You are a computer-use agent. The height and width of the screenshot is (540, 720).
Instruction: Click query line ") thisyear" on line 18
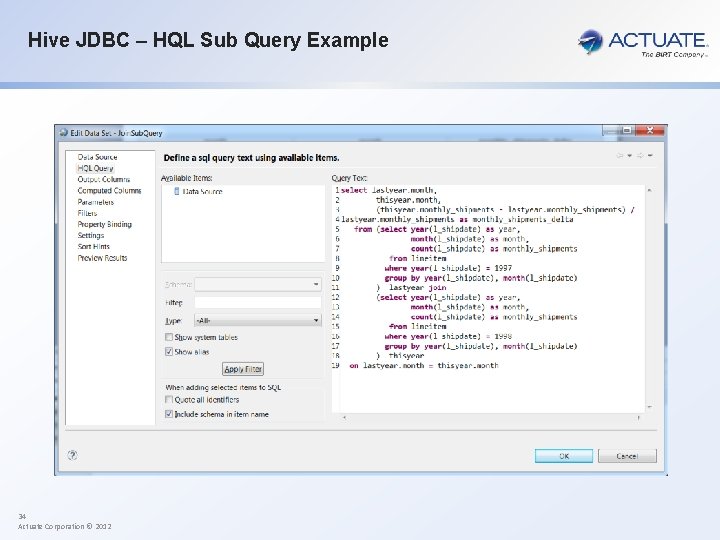click(400, 356)
